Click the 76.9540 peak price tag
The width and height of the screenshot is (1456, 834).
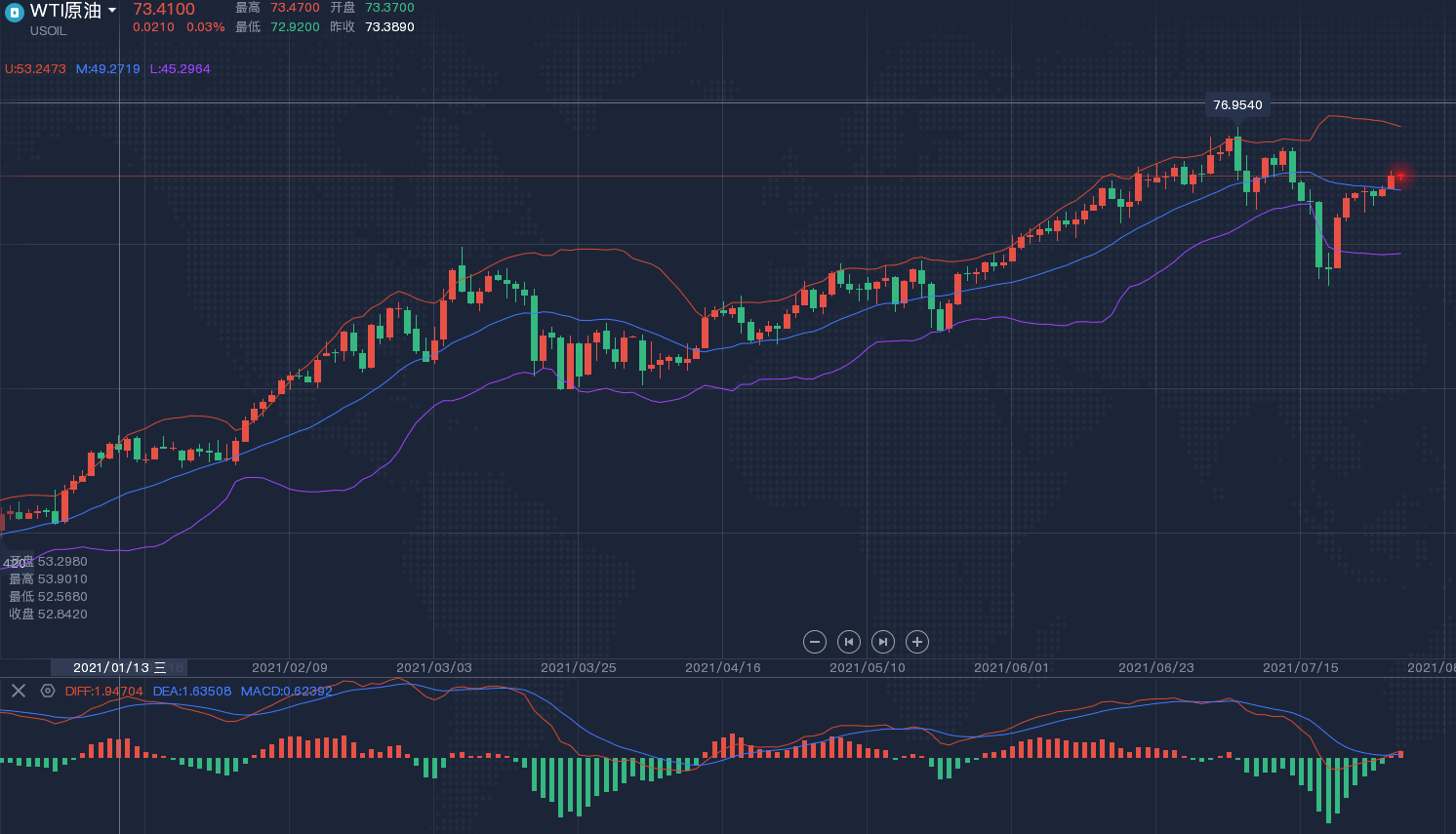1237,105
